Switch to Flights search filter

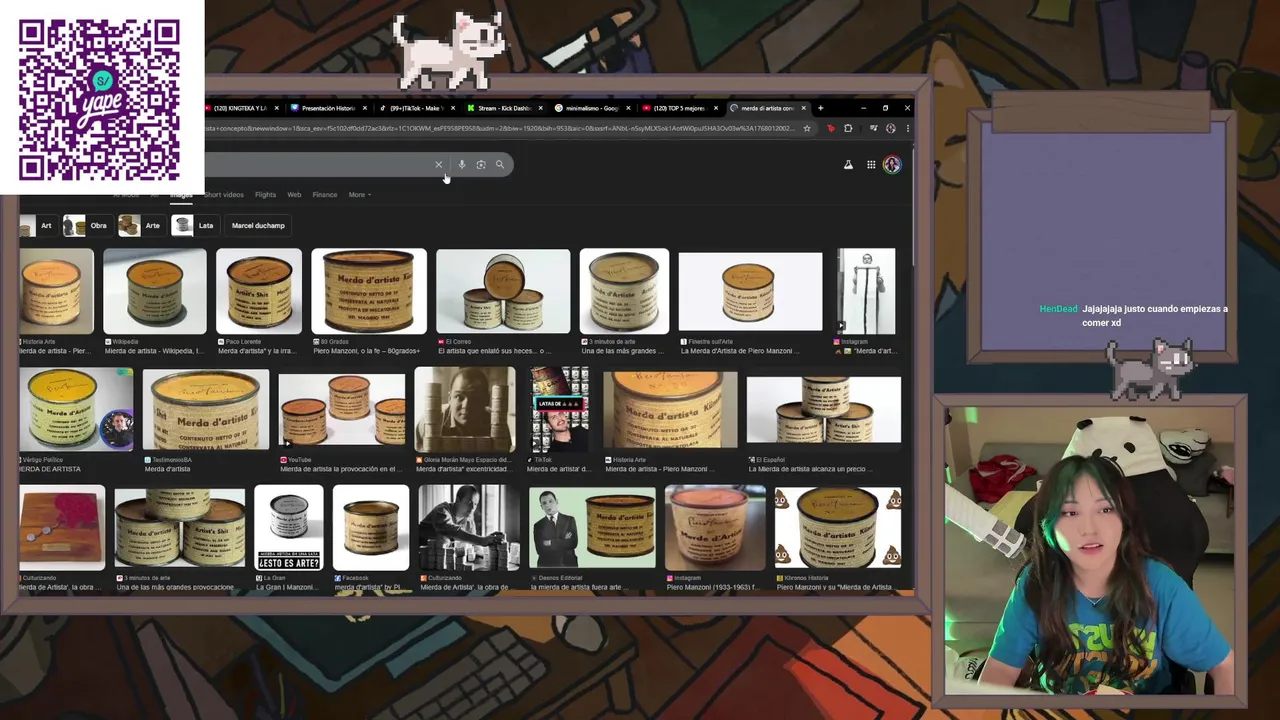coord(265,195)
